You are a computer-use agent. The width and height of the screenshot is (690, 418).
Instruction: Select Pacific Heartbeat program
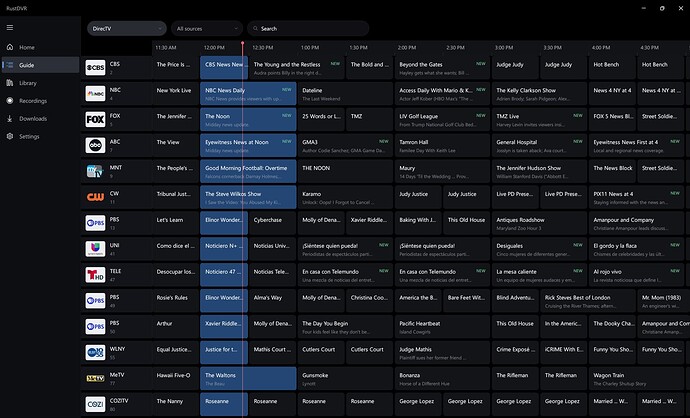tap(442, 327)
